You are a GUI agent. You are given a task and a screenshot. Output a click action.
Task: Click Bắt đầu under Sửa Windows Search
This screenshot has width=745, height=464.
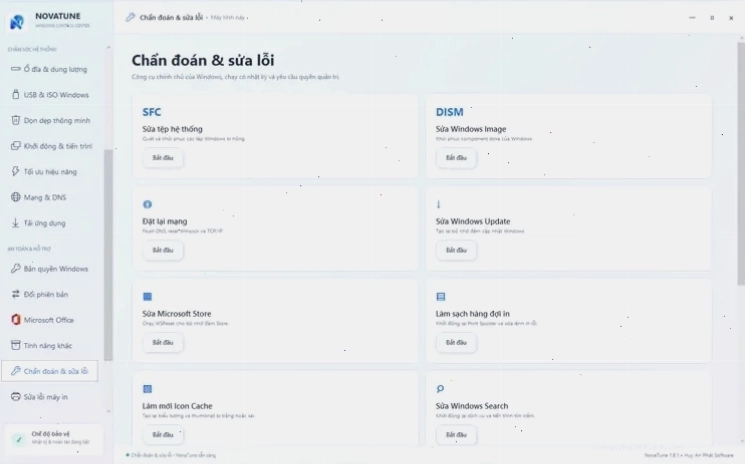456,435
